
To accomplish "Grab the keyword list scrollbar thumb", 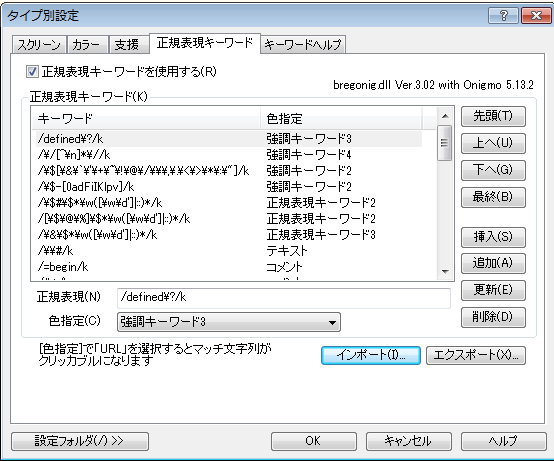I will tap(445, 143).
